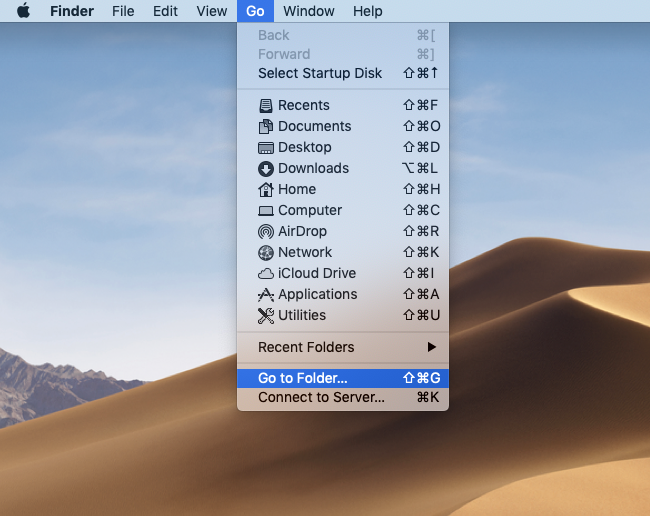The image size is (650, 516).
Task: Expand the Recent Folders submenu arrow
Action: pyautogui.click(x=432, y=347)
